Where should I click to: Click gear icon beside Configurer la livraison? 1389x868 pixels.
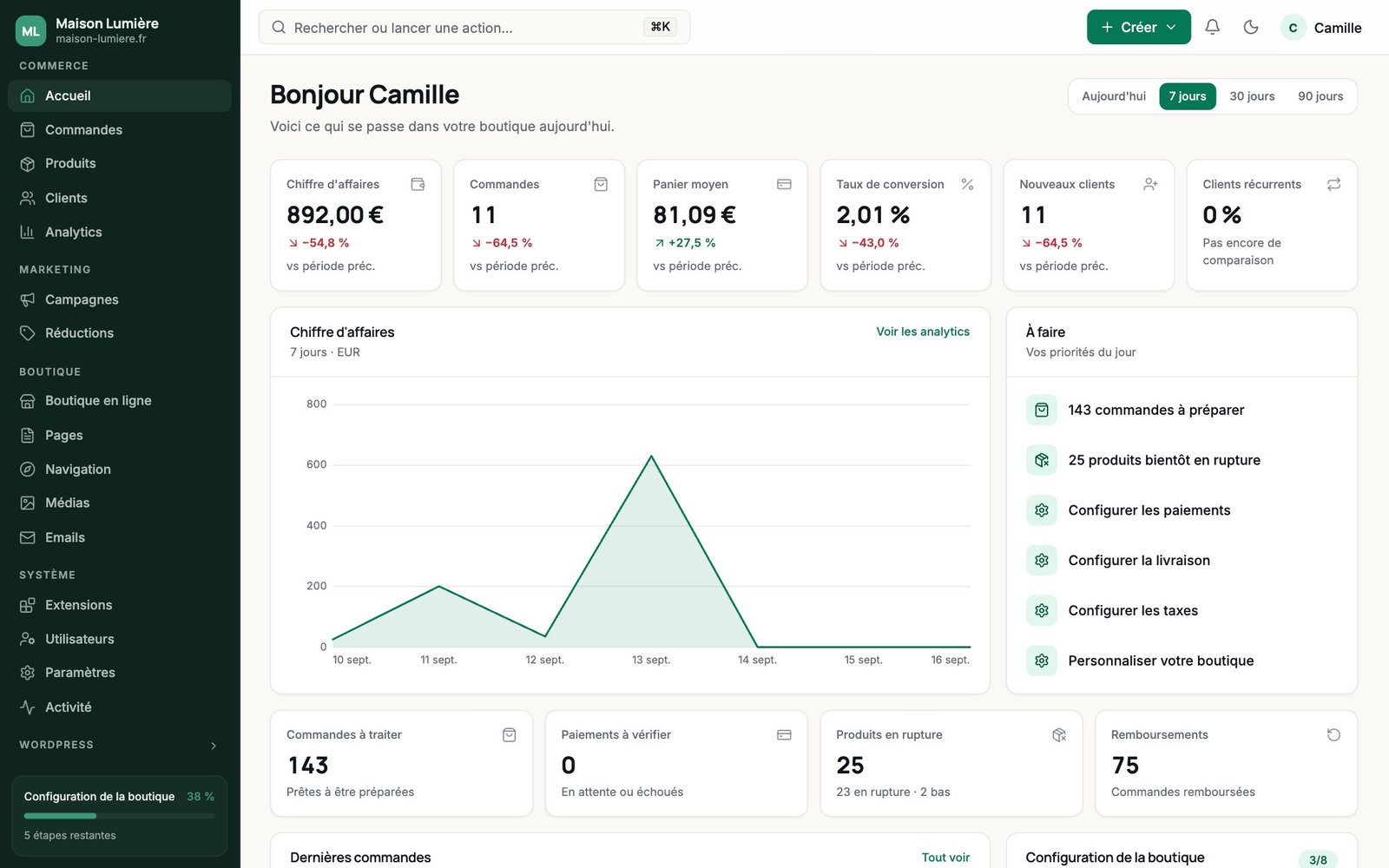pyautogui.click(x=1042, y=561)
